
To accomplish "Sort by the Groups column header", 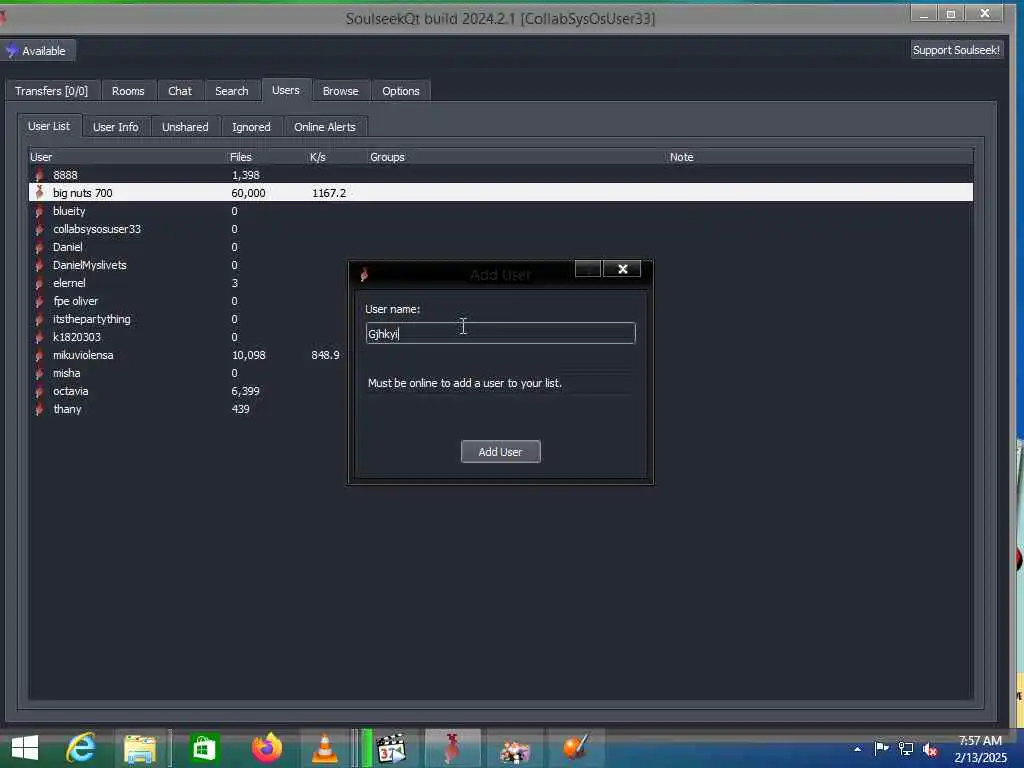I will [x=387, y=157].
